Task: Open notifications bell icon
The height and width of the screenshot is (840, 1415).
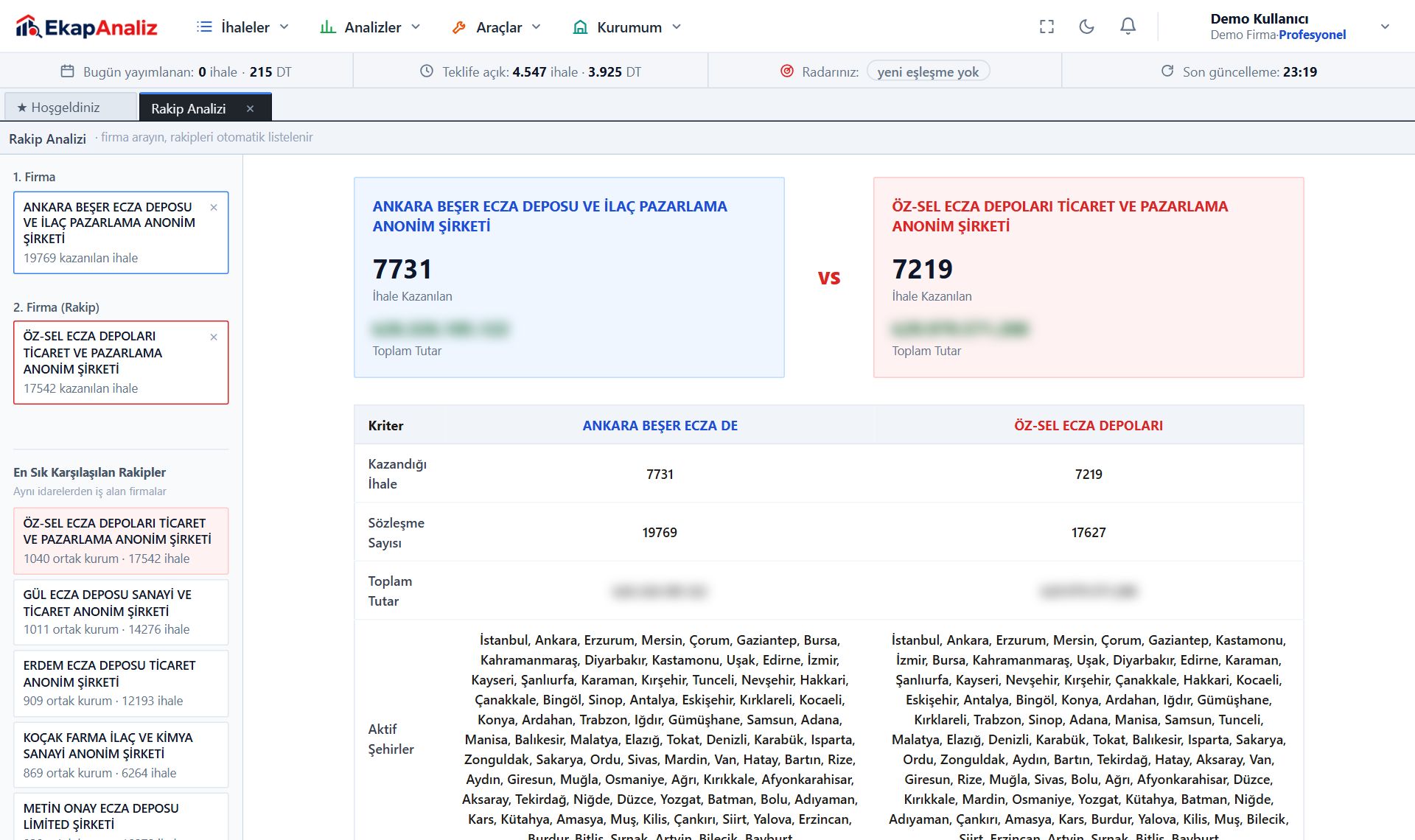Action: (x=1128, y=27)
